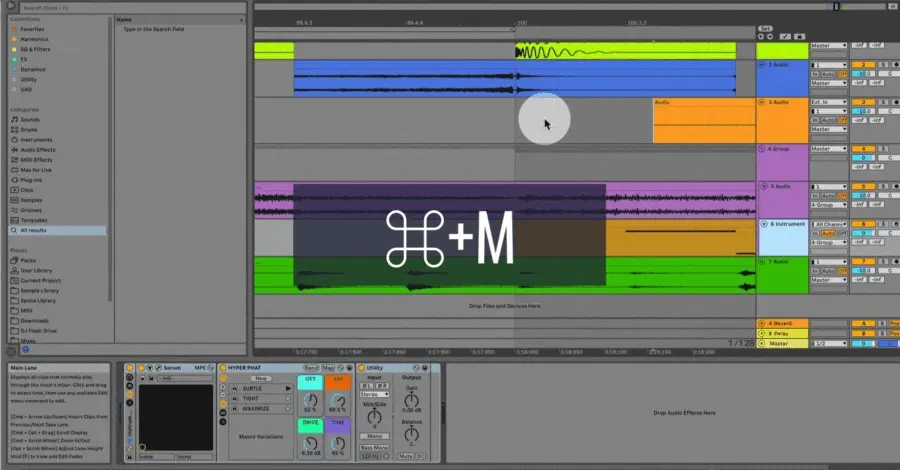Toggle the Utility device activator
Screen dimensions: 900x470
[362, 368]
